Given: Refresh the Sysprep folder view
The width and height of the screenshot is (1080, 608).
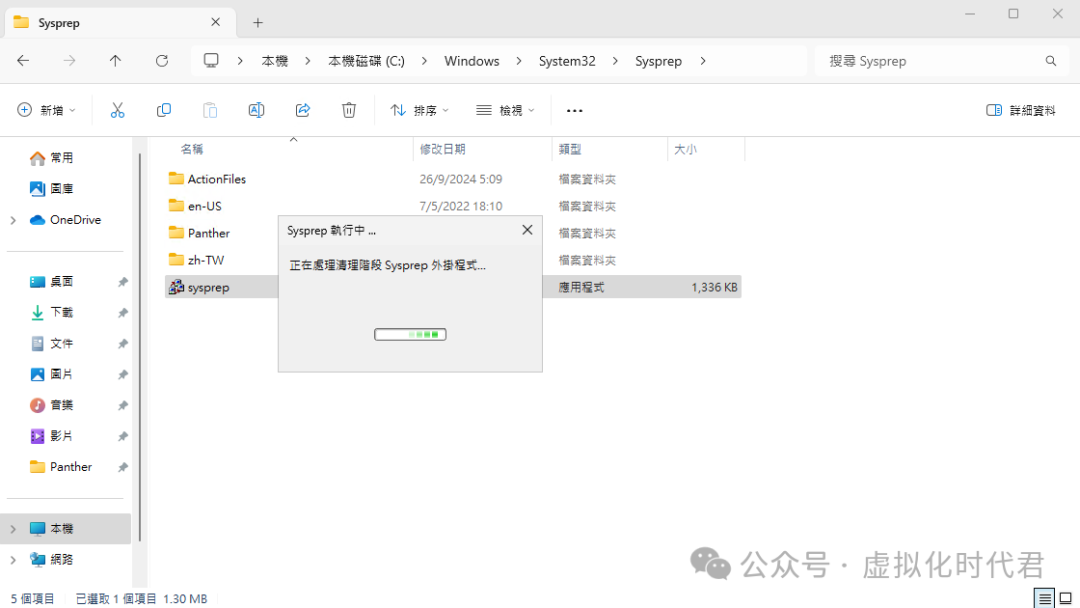Looking at the screenshot, I should tap(162, 61).
